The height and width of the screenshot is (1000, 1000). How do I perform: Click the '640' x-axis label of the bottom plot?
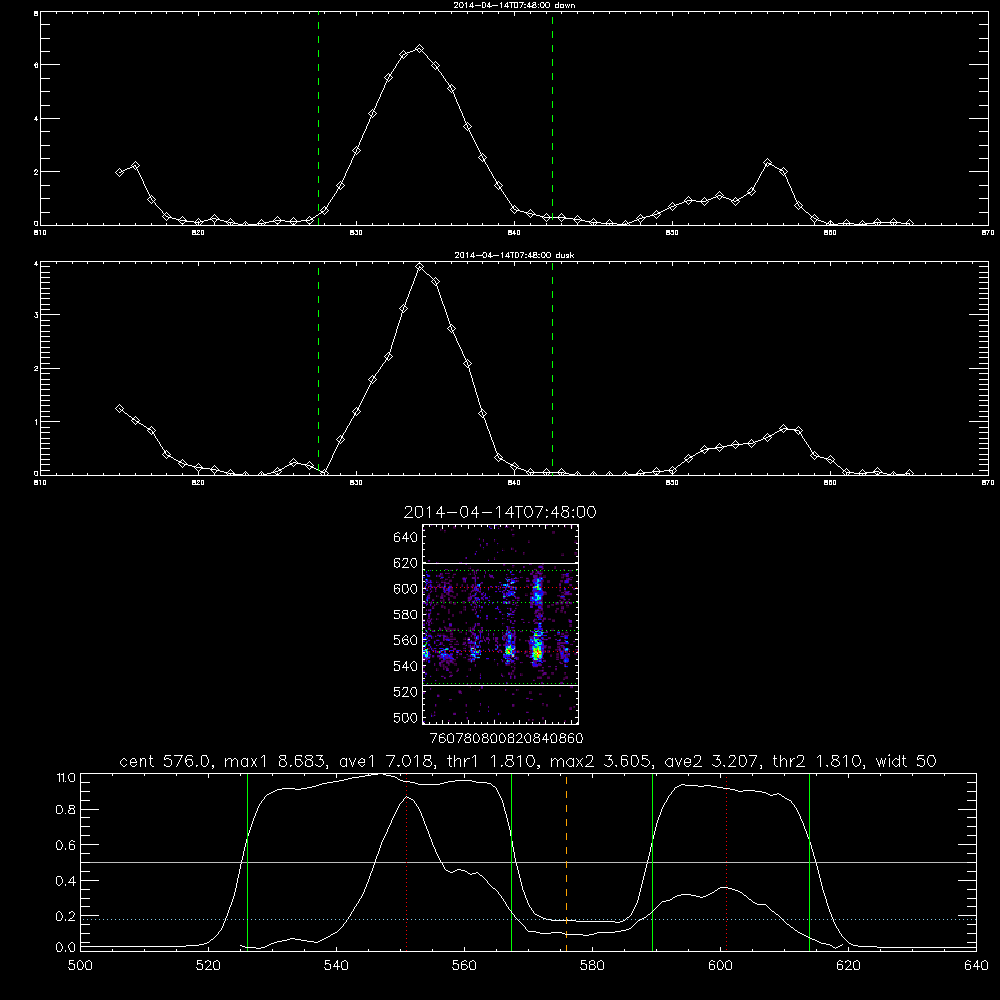(x=976, y=966)
